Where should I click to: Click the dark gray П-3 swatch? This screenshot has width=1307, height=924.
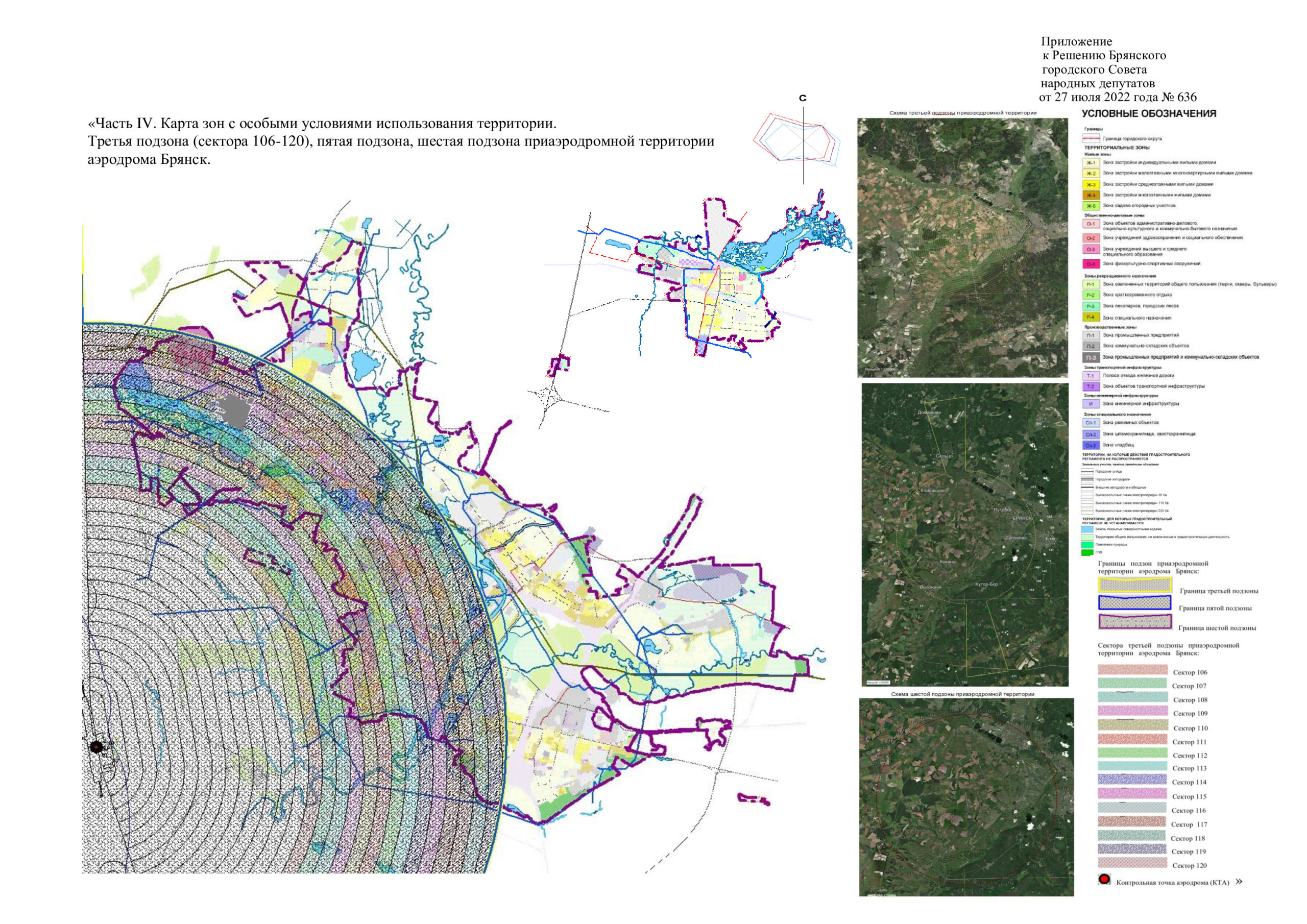pyautogui.click(x=1090, y=358)
